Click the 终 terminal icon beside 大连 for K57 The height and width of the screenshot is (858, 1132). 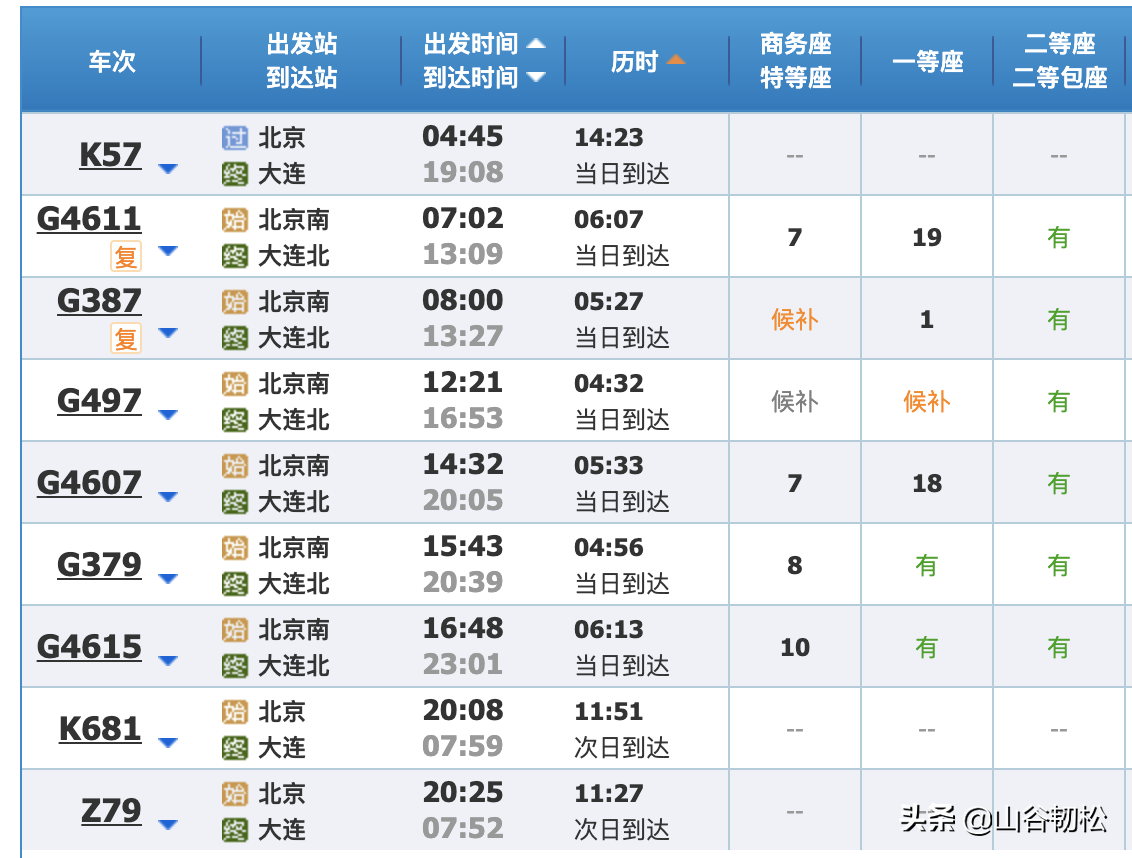point(235,173)
